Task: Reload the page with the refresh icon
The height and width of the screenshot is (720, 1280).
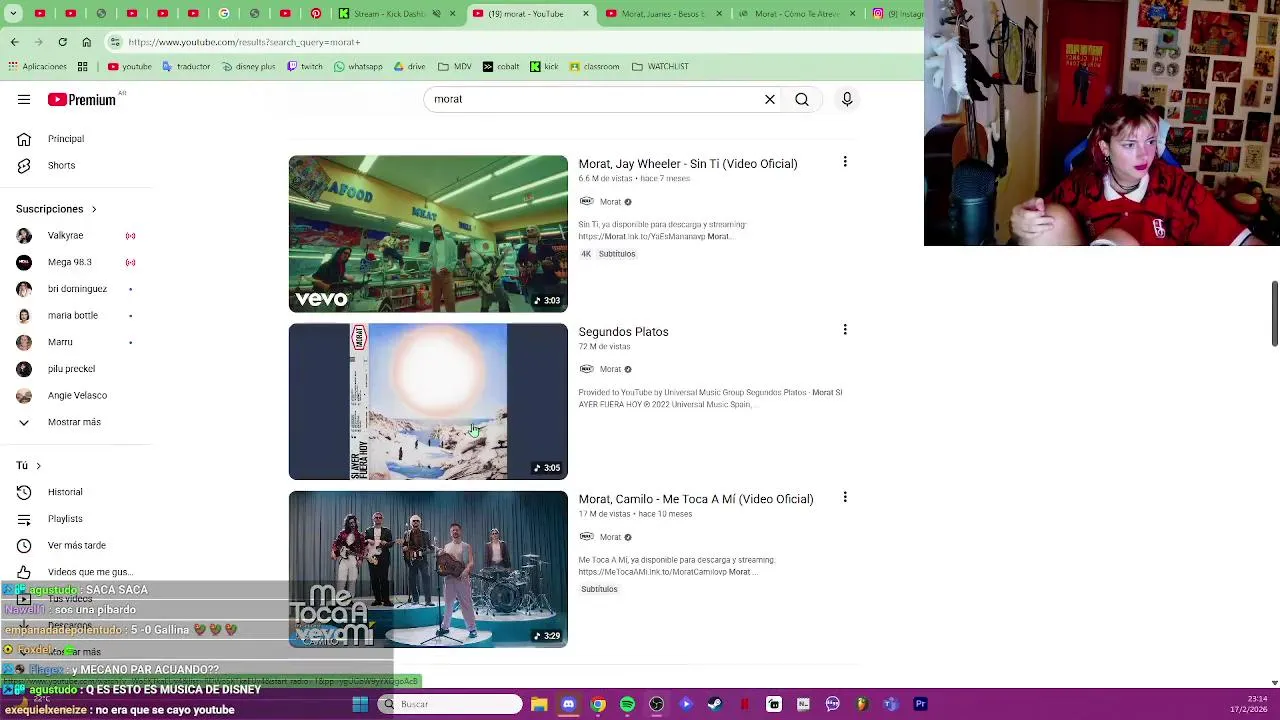Action: click(62, 42)
